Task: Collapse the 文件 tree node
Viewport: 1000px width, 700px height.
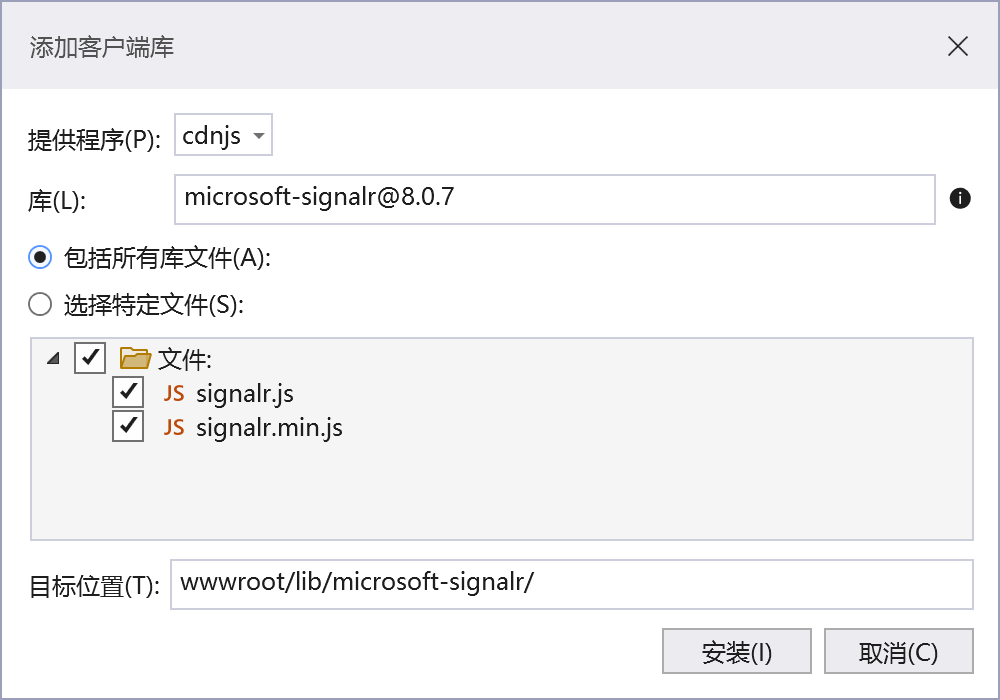Action: (x=52, y=358)
